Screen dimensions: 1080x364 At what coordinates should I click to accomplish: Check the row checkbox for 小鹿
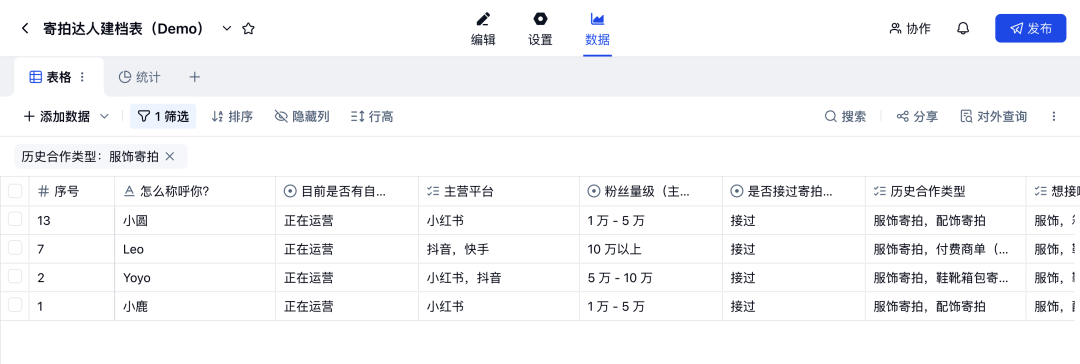14,306
